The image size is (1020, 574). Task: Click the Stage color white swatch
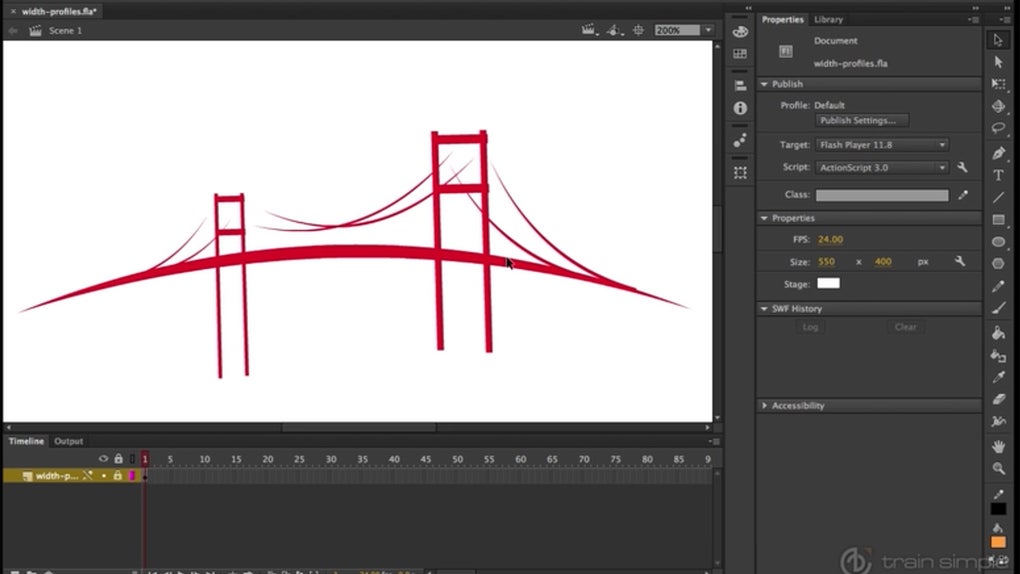(x=828, y=284)
